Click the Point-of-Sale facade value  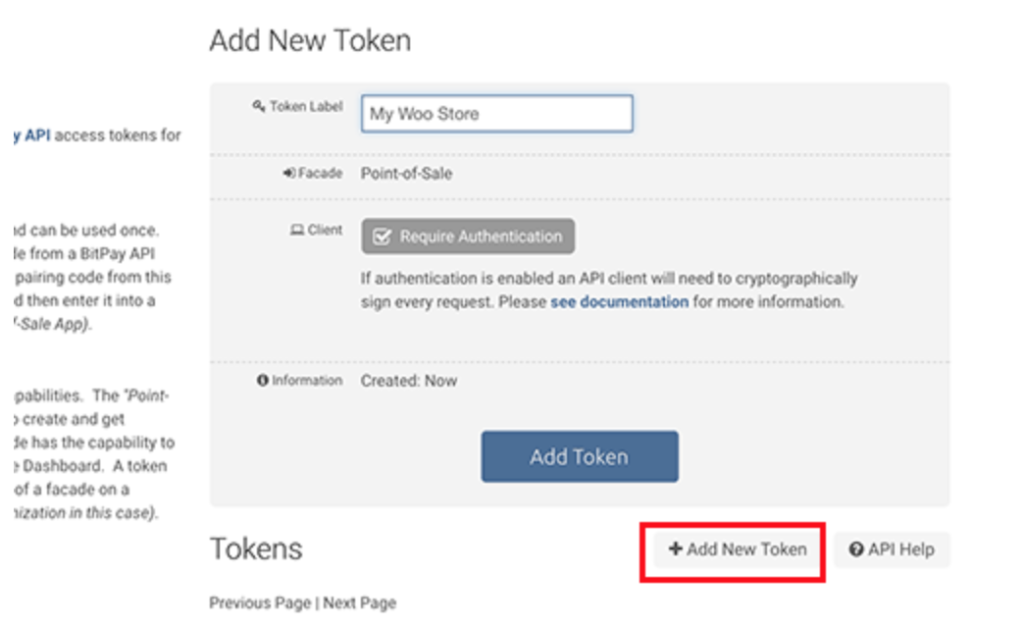406,173
